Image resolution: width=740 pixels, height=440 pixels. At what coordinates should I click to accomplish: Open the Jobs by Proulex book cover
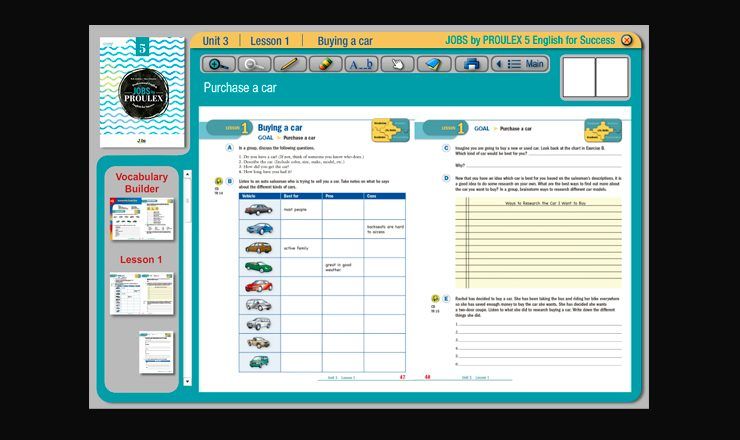tap(142, 92)
